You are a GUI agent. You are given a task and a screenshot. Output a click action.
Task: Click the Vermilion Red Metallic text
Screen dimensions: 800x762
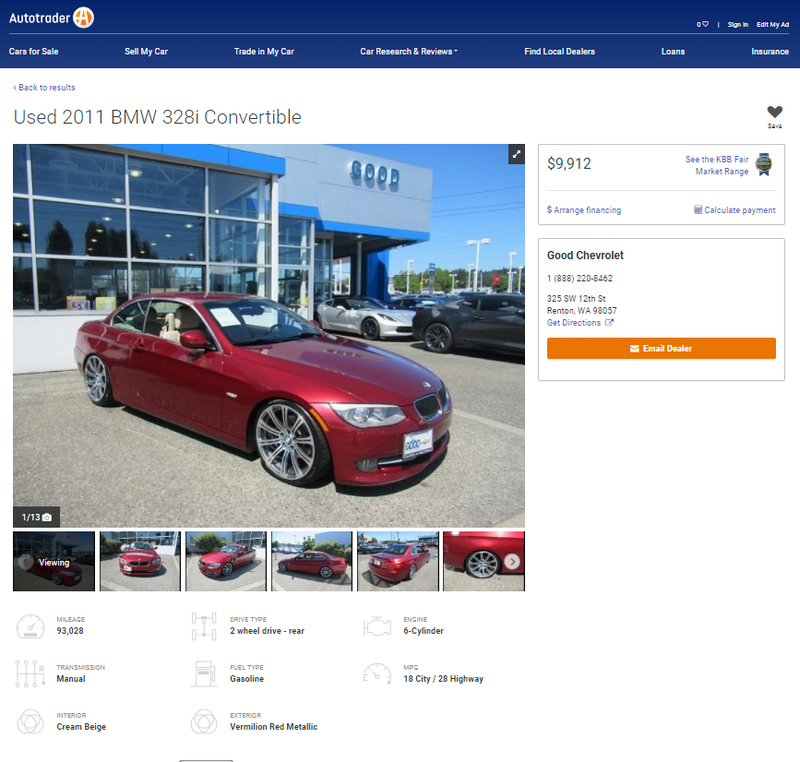click(273, 727)
